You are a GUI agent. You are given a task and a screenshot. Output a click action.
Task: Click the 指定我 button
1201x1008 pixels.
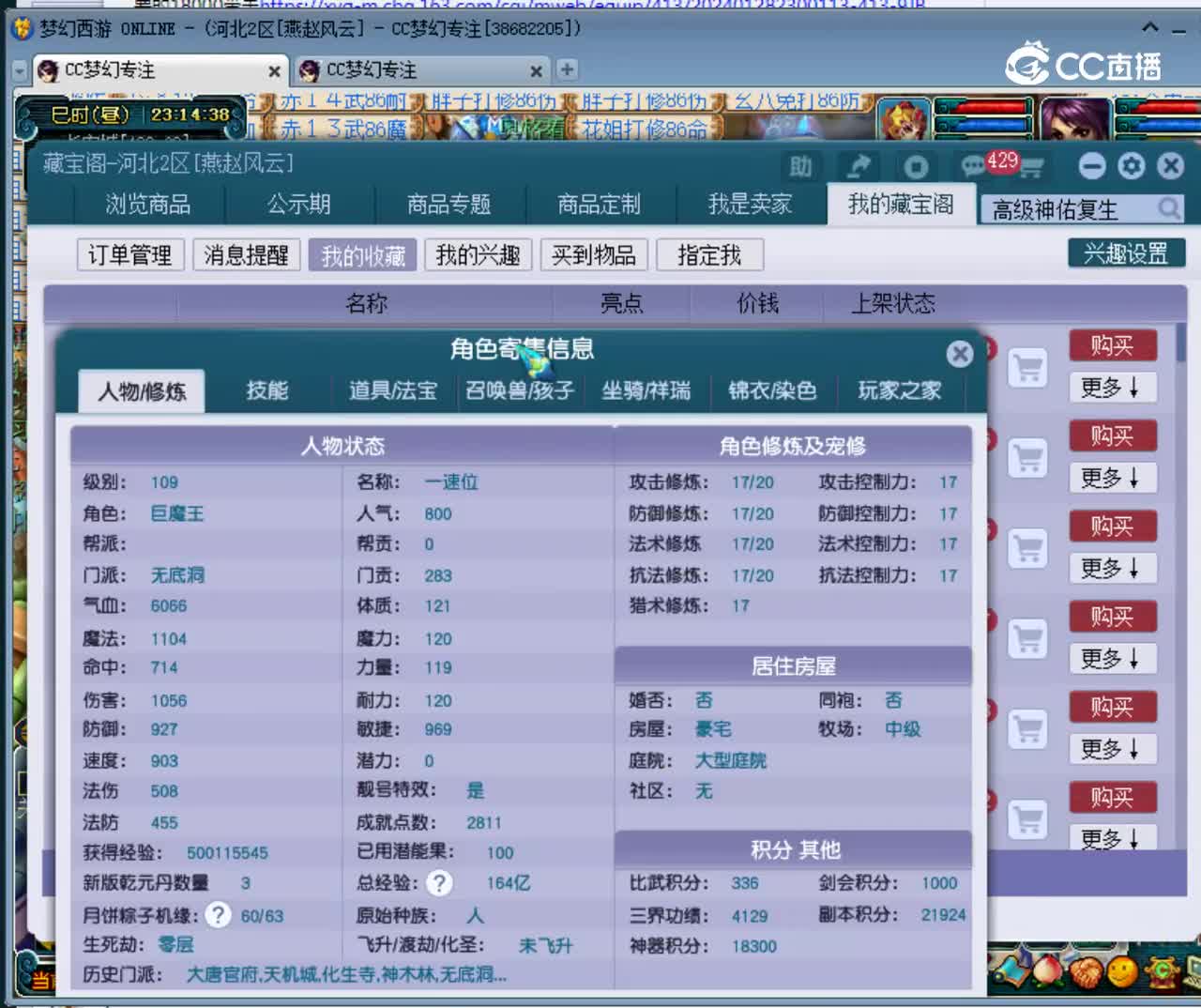coord(709,255)
